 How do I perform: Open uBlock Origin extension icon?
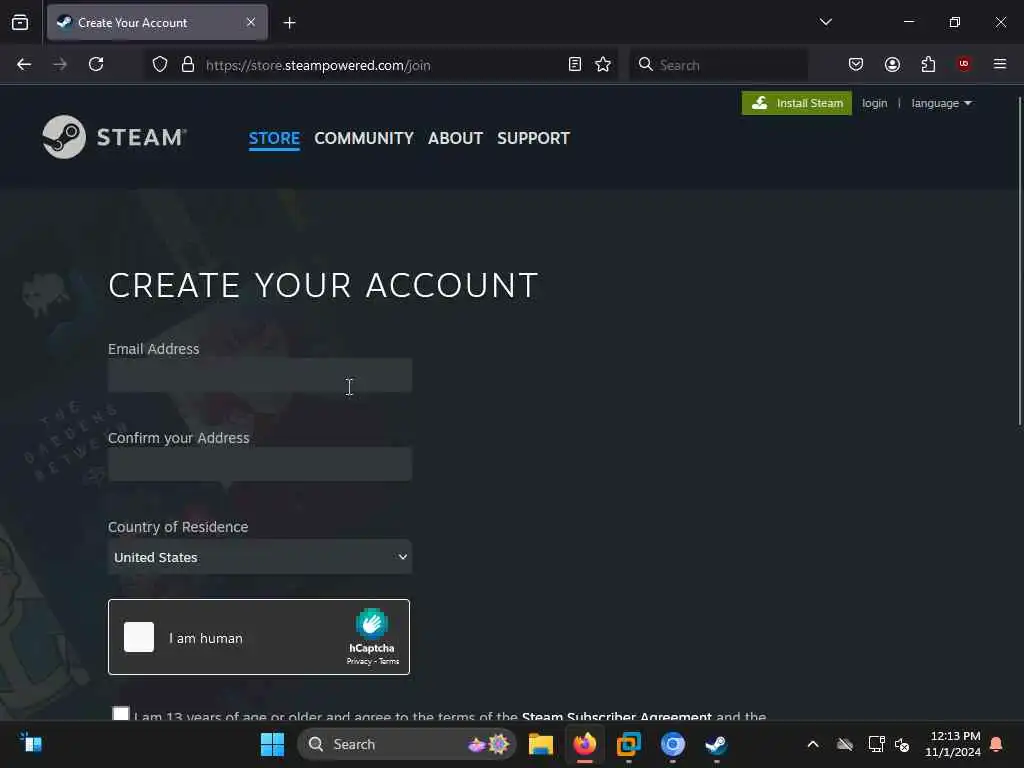[964, 63]
